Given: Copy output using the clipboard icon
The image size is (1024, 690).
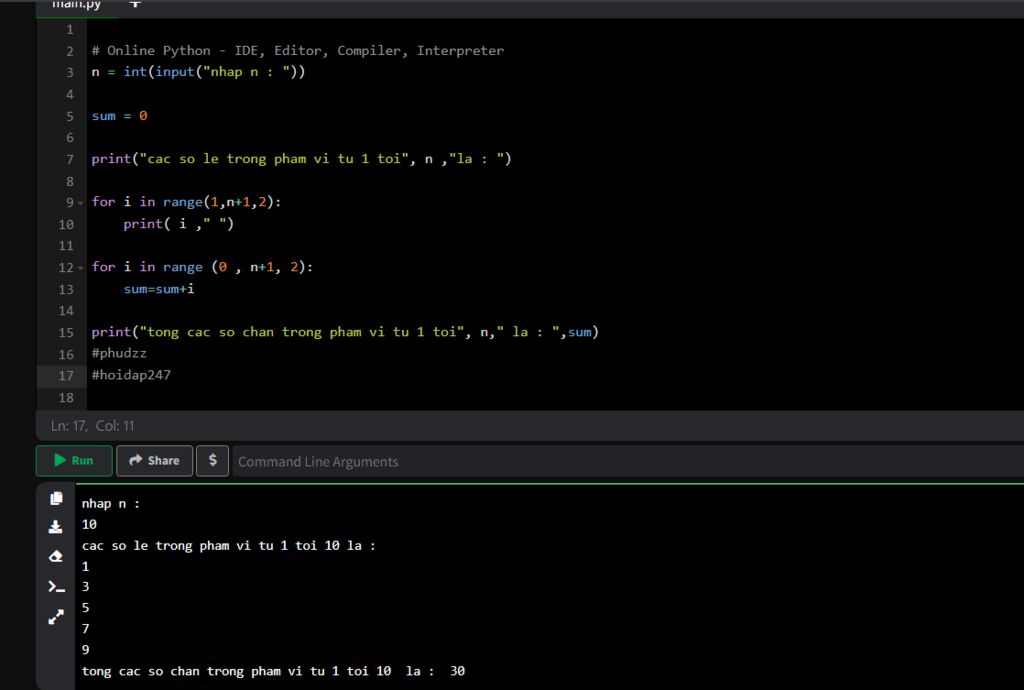Looking at the screenshot, I should pyautogui.click(x=56, y=499).
